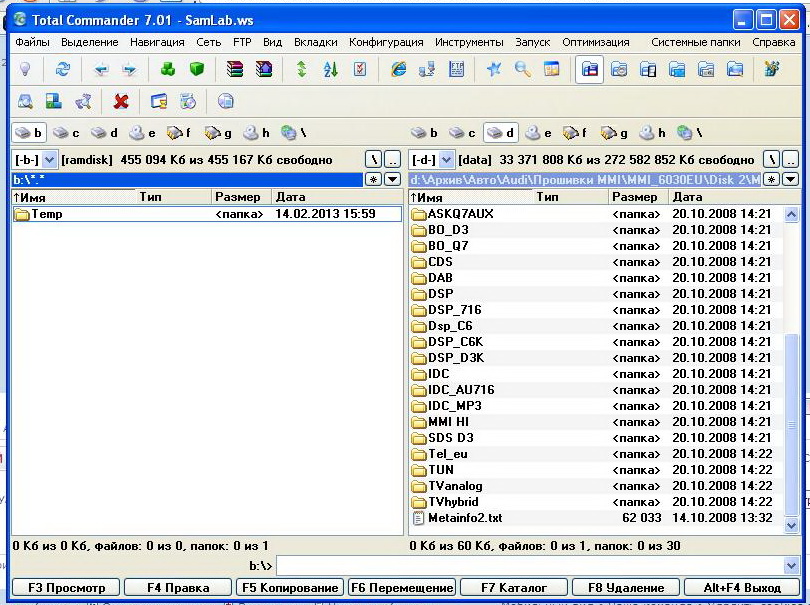Click the refresh panels toolbar icon
This screenshot has height=605, width=810.
pos(63,69)
